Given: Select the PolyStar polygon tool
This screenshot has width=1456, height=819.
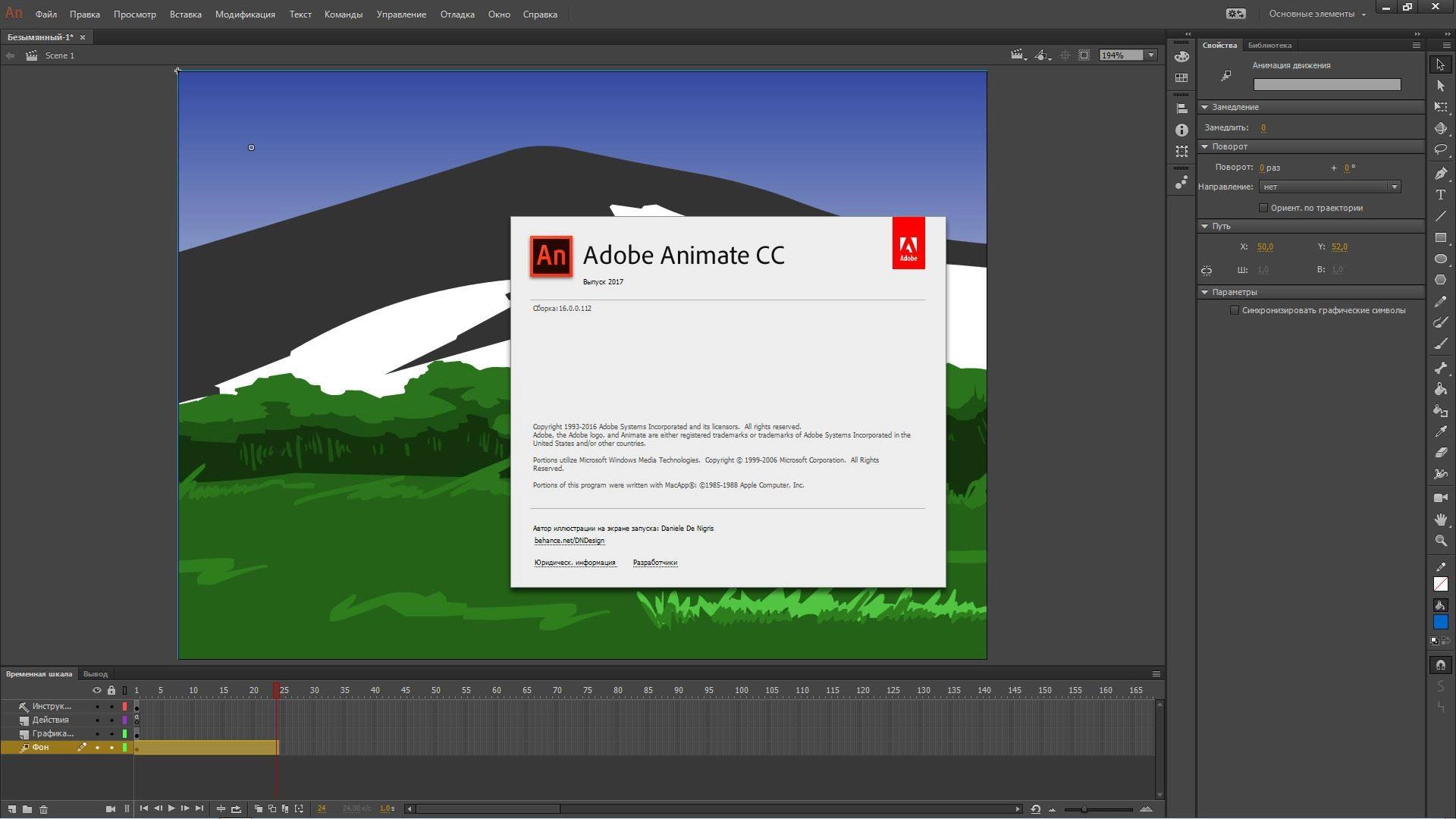Looking at the screenshot, I should 1440,280.
